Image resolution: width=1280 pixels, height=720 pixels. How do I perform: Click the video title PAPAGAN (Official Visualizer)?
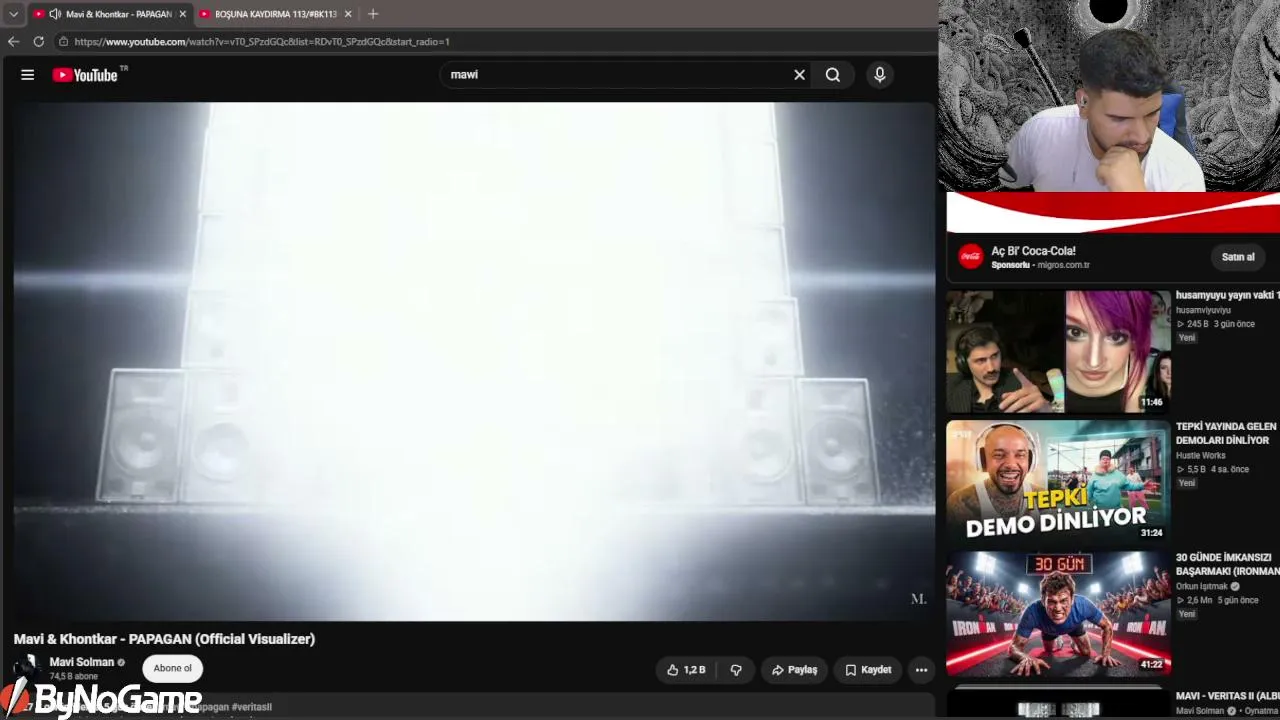(x=164, y=639)
